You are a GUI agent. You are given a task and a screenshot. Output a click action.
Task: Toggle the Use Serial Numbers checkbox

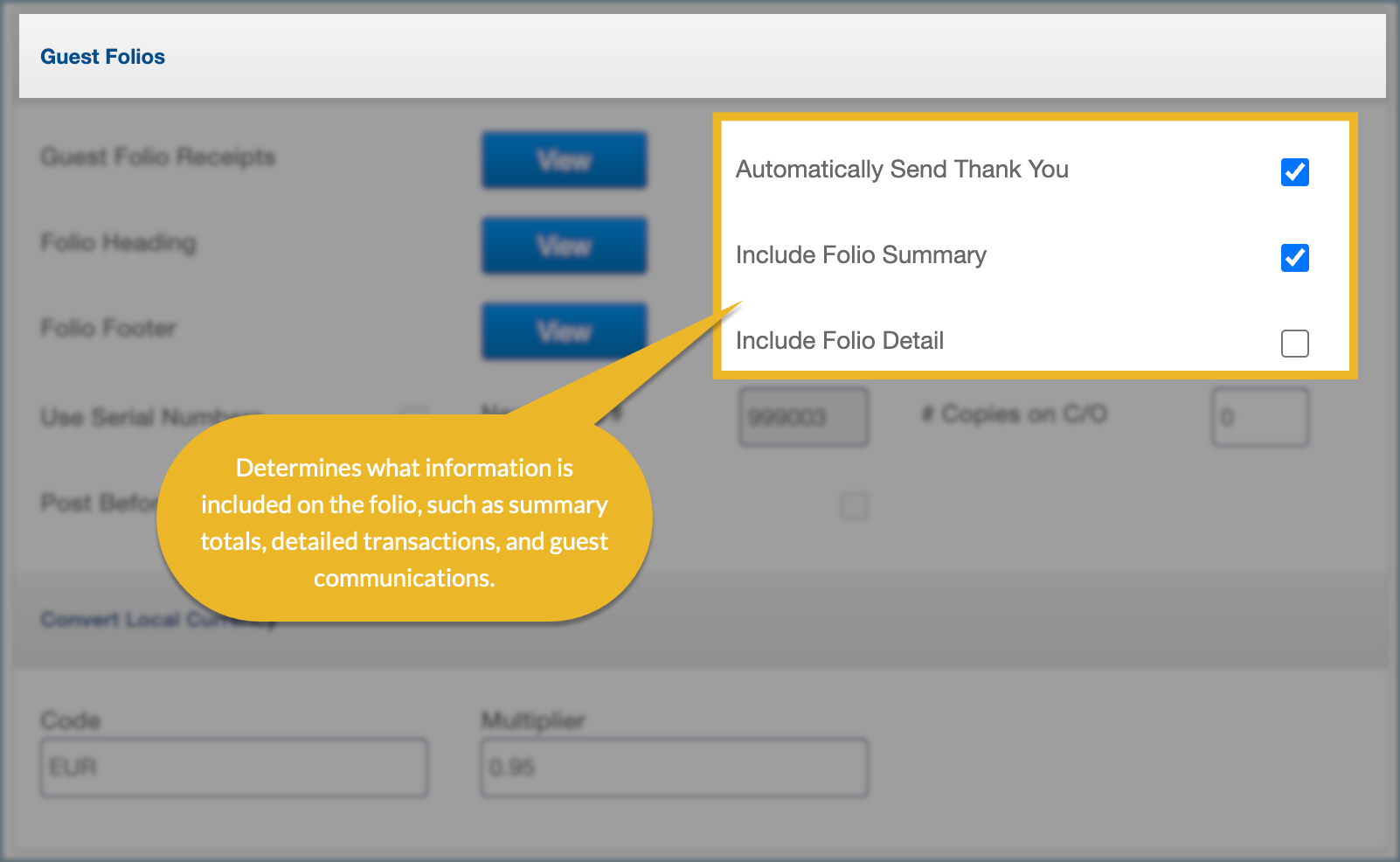(x=414, y=414)
